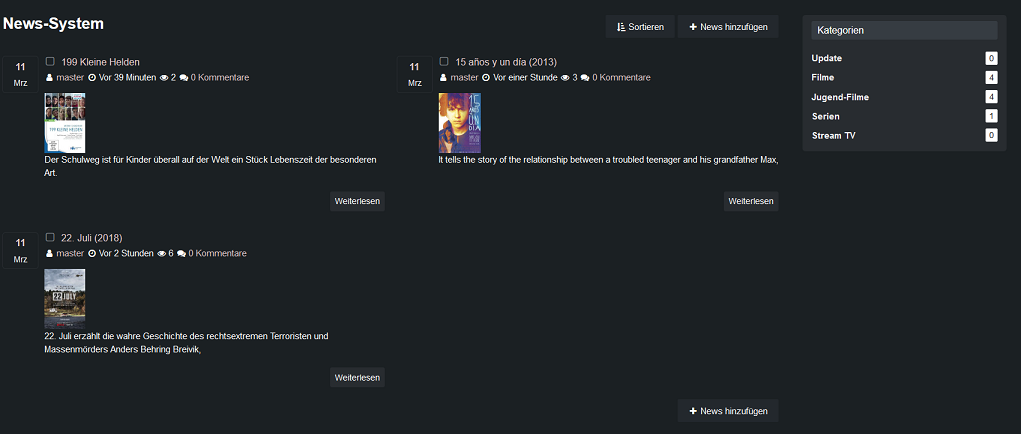The width and height of the screenshot is (1021, 434).
Task: Open the Update category
Action: tap(827, 59)
